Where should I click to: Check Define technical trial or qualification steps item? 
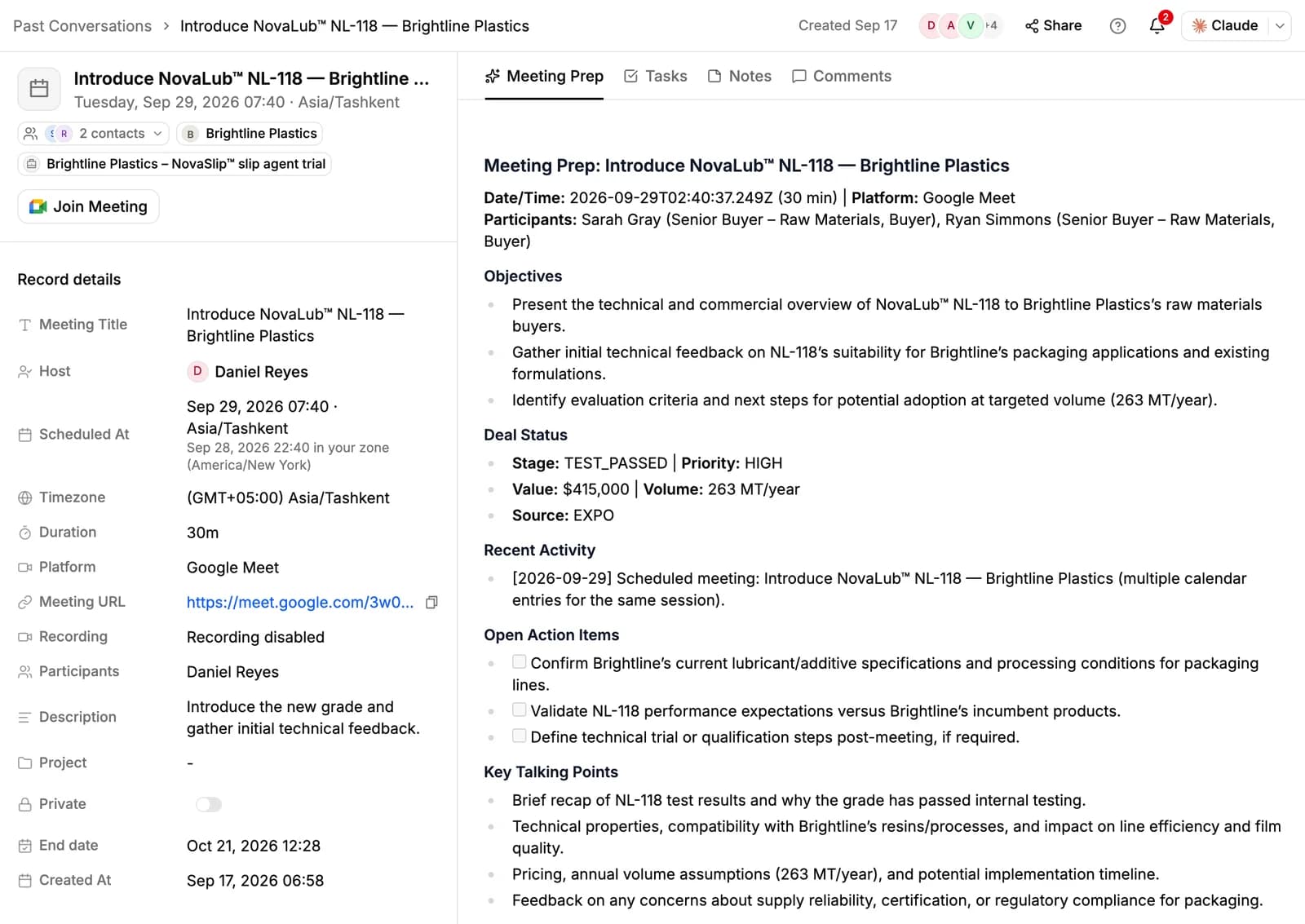click(519, 736)
